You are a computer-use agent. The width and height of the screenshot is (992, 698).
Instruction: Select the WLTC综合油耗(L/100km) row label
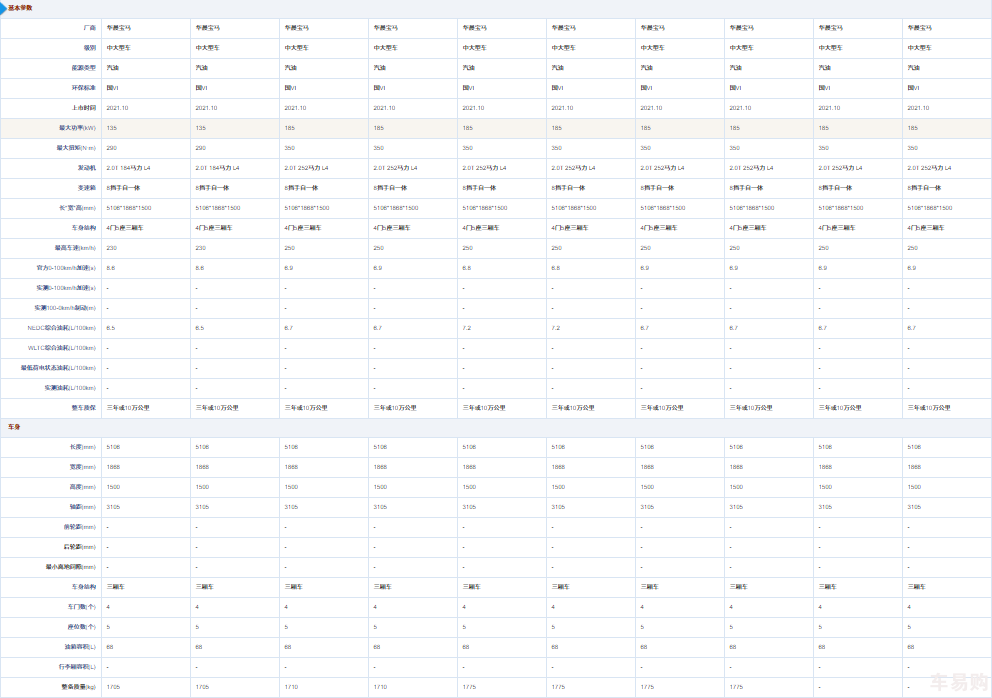tap(62, 348)
